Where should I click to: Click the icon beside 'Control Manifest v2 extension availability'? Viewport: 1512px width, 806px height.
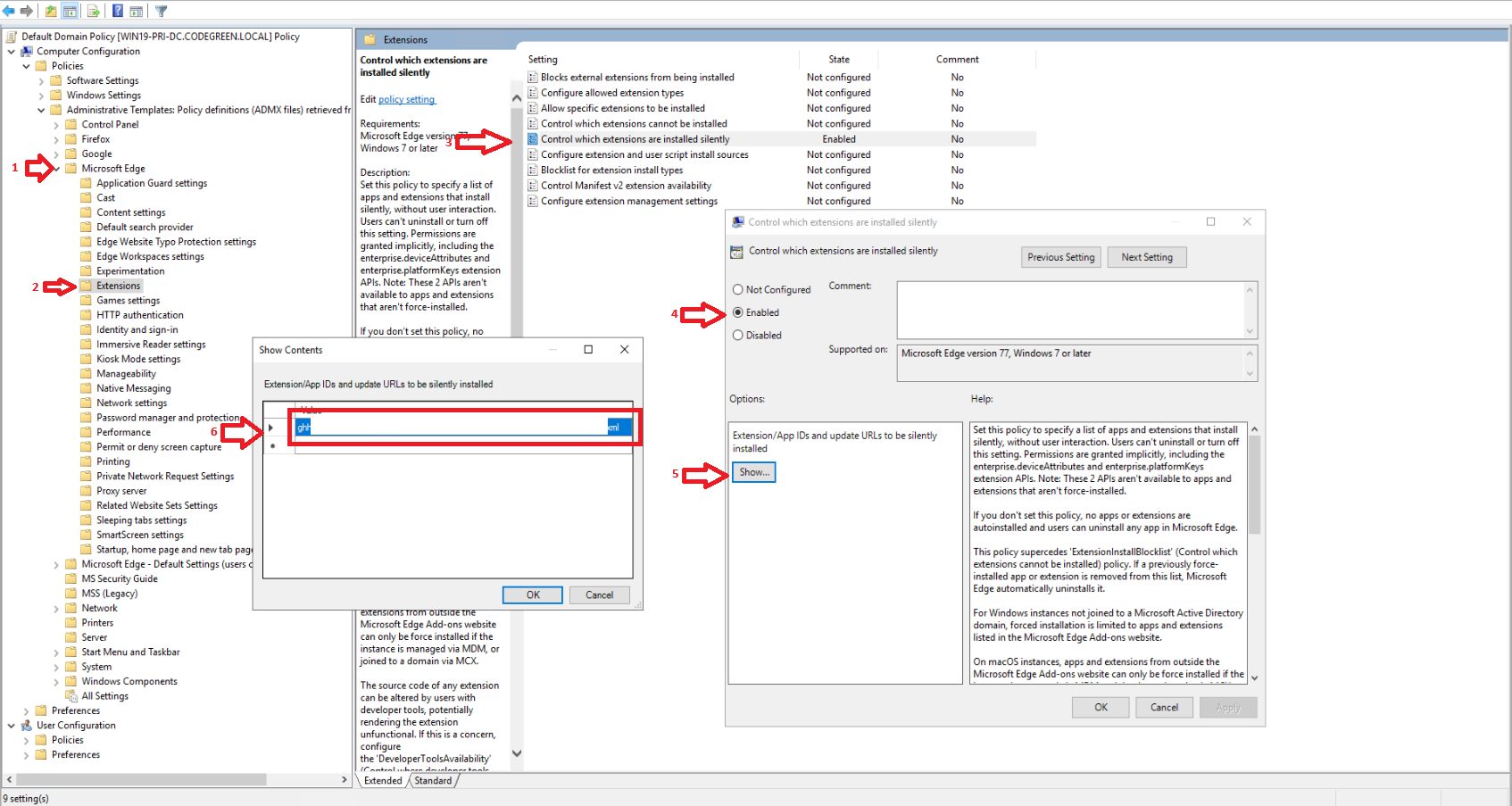click(533, 186)
